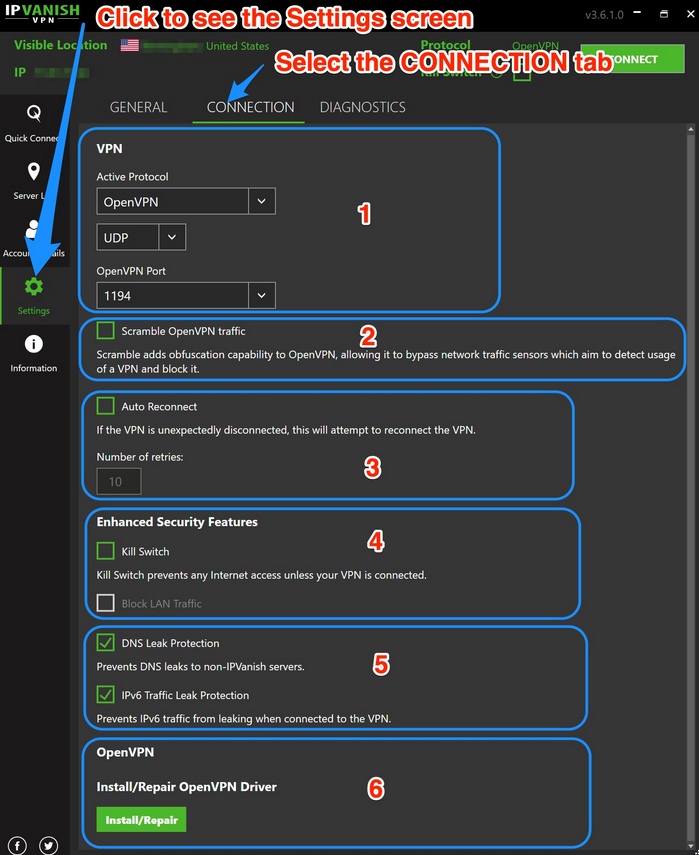Click the IPVanish VPN logo
This screenshot has height=855, width=699.
click(42, 14)
